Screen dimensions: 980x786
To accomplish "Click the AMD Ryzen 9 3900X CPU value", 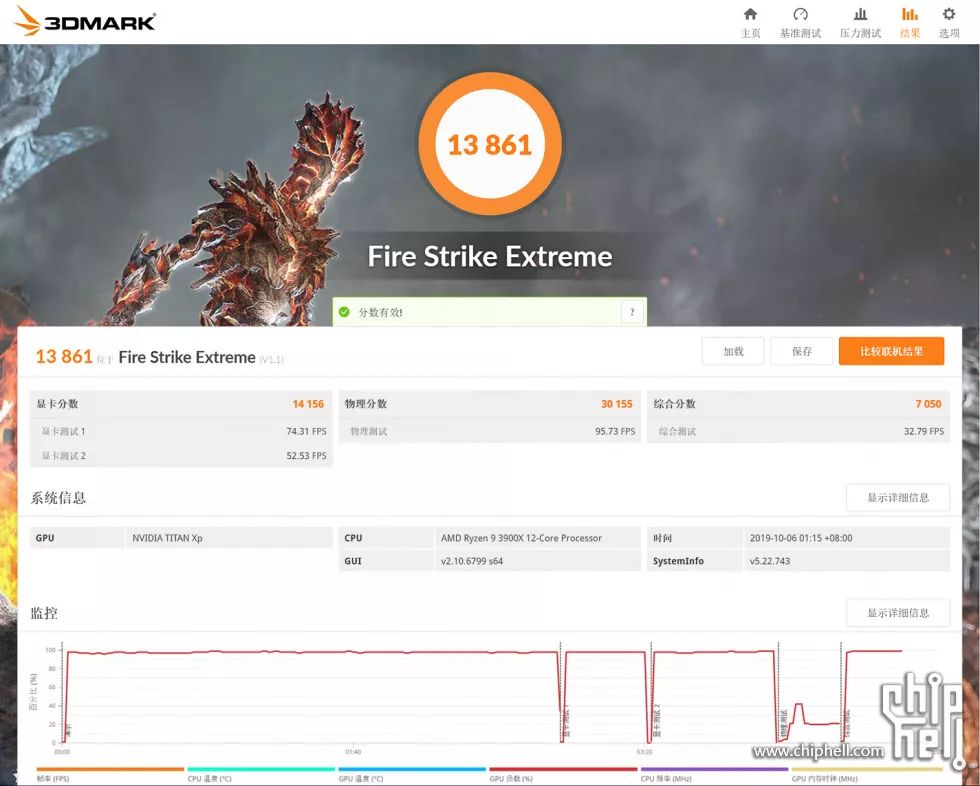I will coord(521,538).
